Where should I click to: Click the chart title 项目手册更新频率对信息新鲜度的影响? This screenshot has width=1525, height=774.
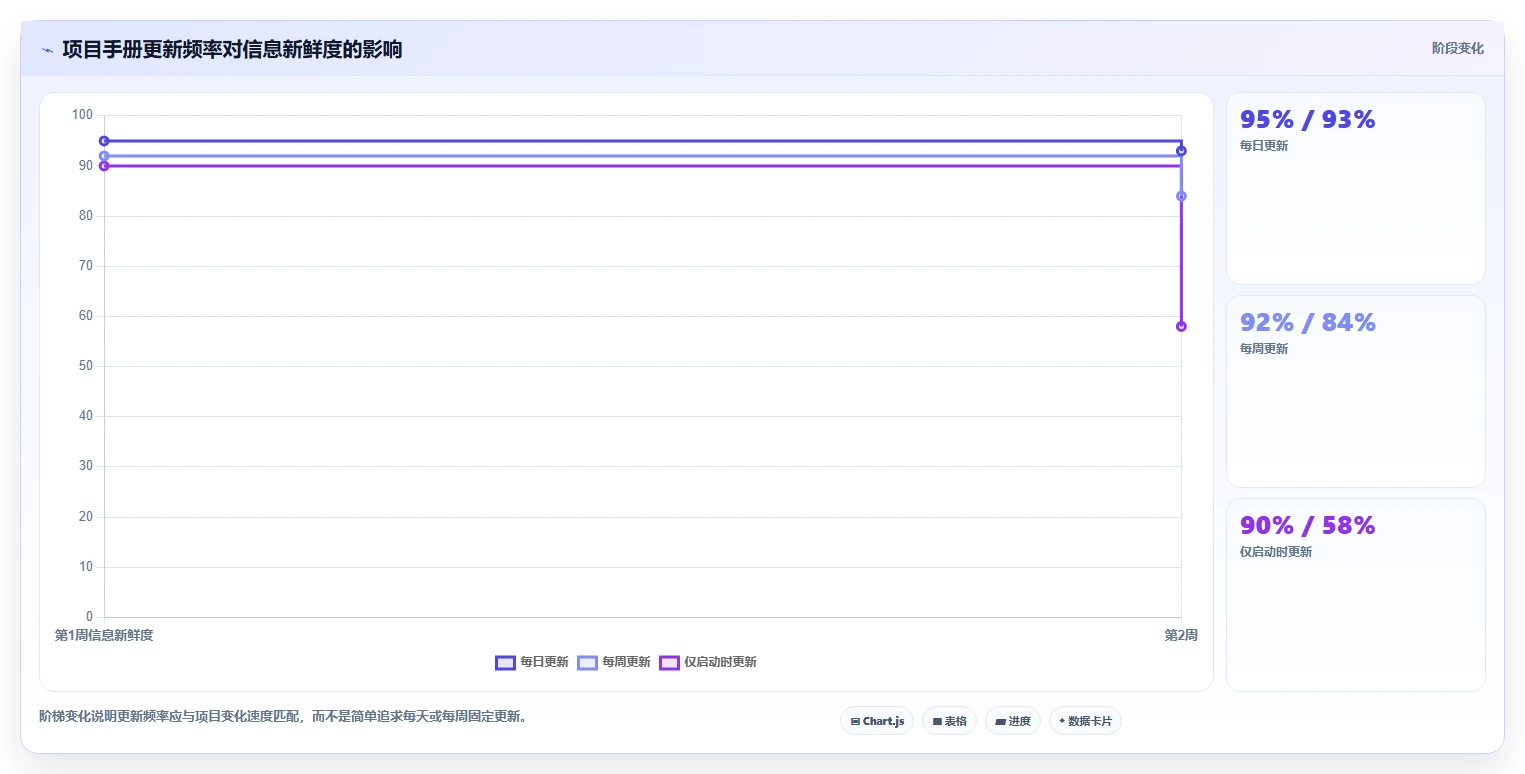232,50
